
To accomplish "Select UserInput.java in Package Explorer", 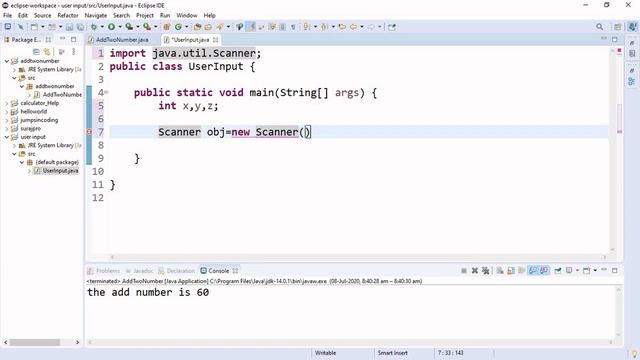I will coord(60,171).
